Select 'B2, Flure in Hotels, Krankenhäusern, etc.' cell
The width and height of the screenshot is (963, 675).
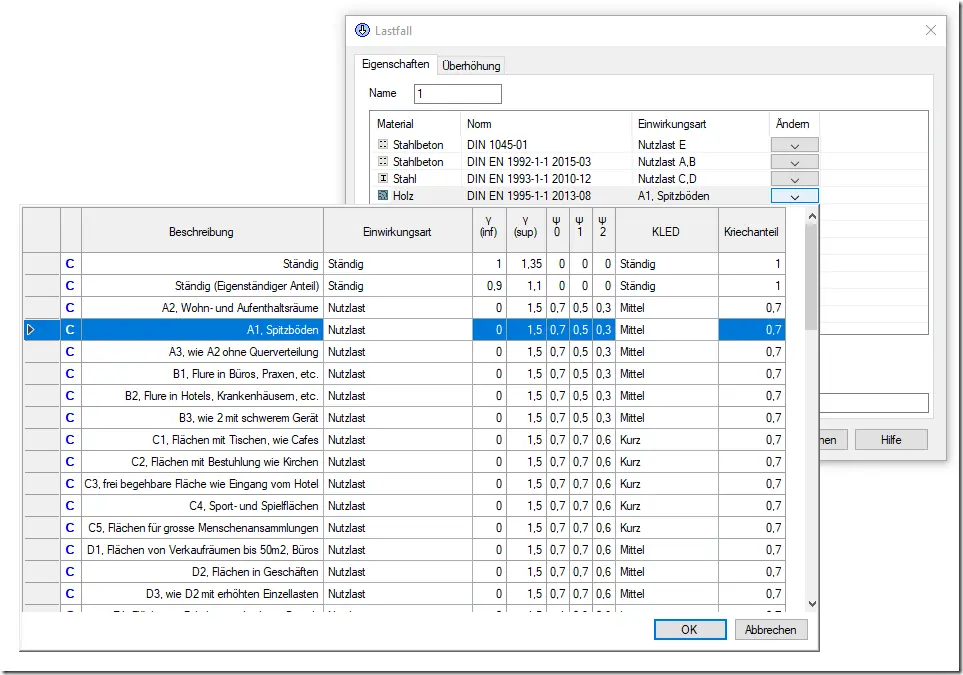coord(202,396)
